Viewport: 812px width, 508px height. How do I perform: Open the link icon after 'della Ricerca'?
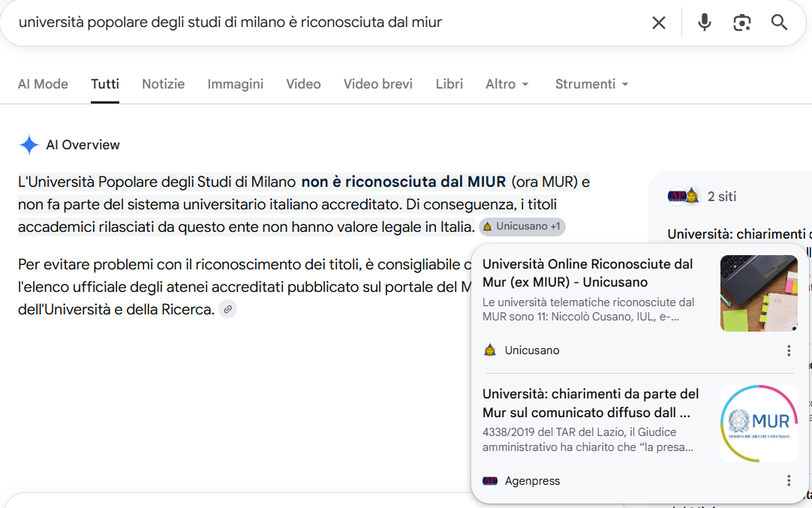227,309
